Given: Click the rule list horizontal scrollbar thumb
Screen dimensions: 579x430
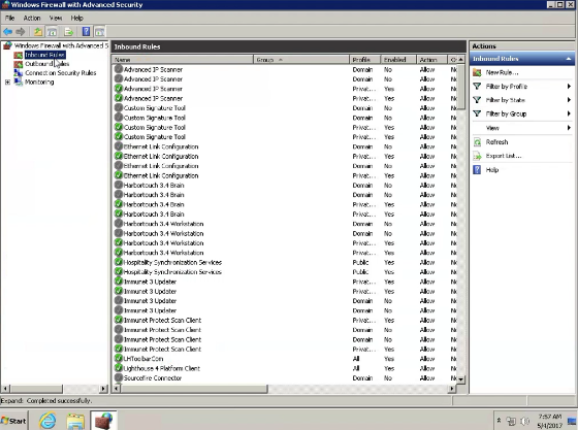Looking at the screenshot, I should point(194,389).
